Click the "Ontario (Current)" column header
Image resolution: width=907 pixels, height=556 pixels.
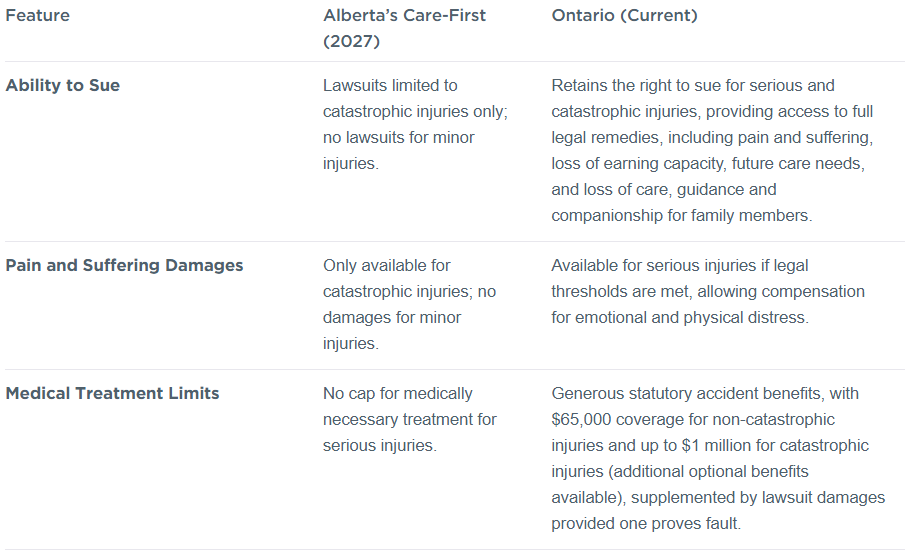point(624,16)
